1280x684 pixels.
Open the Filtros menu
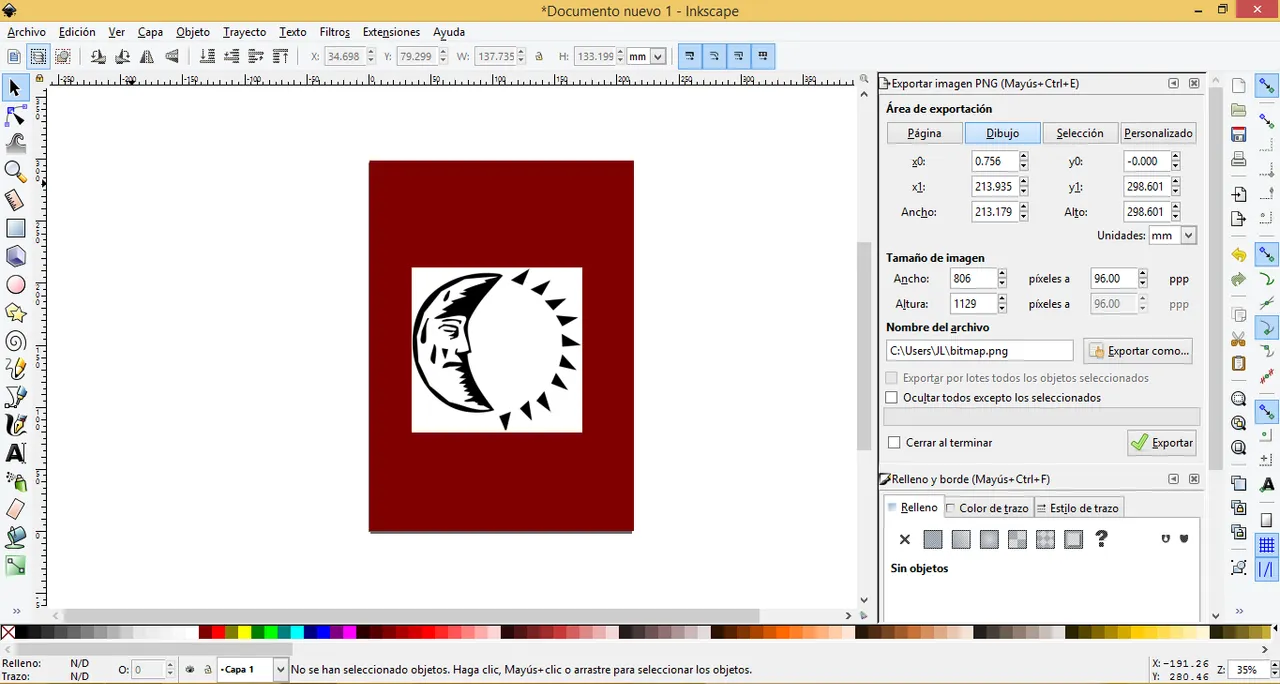tap(334, 32)
